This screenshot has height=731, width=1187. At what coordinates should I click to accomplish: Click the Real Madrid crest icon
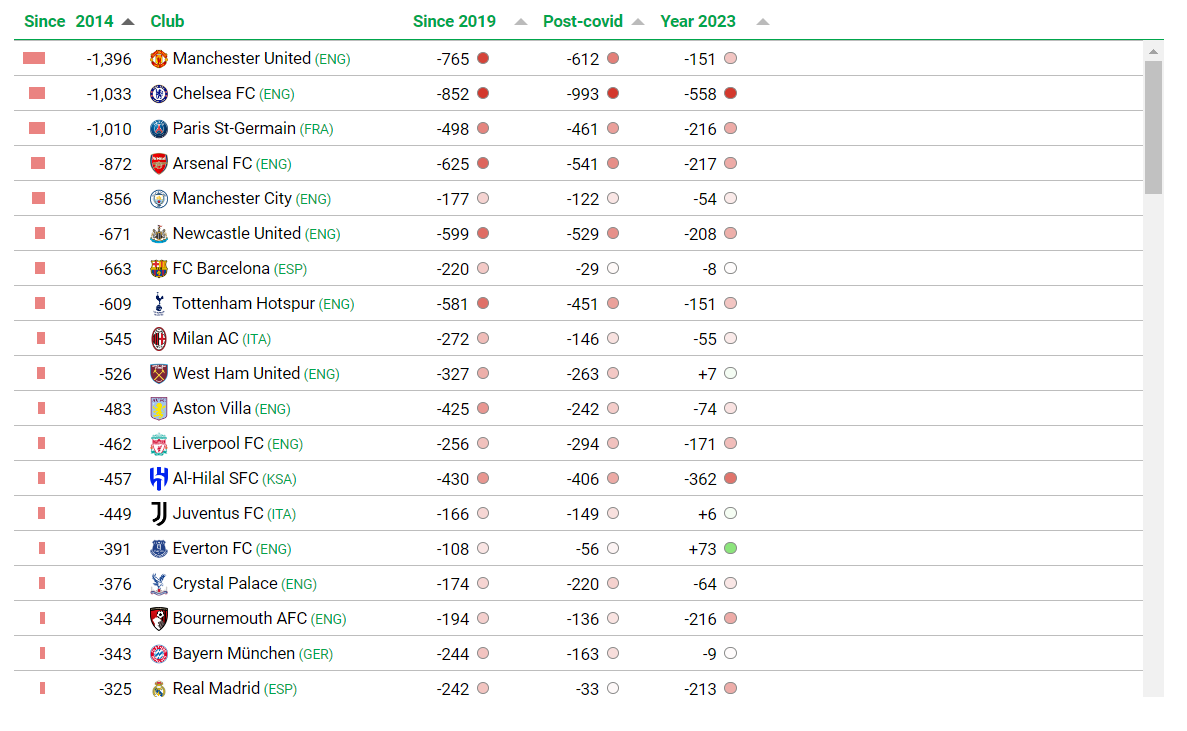(x=158, y=689)
